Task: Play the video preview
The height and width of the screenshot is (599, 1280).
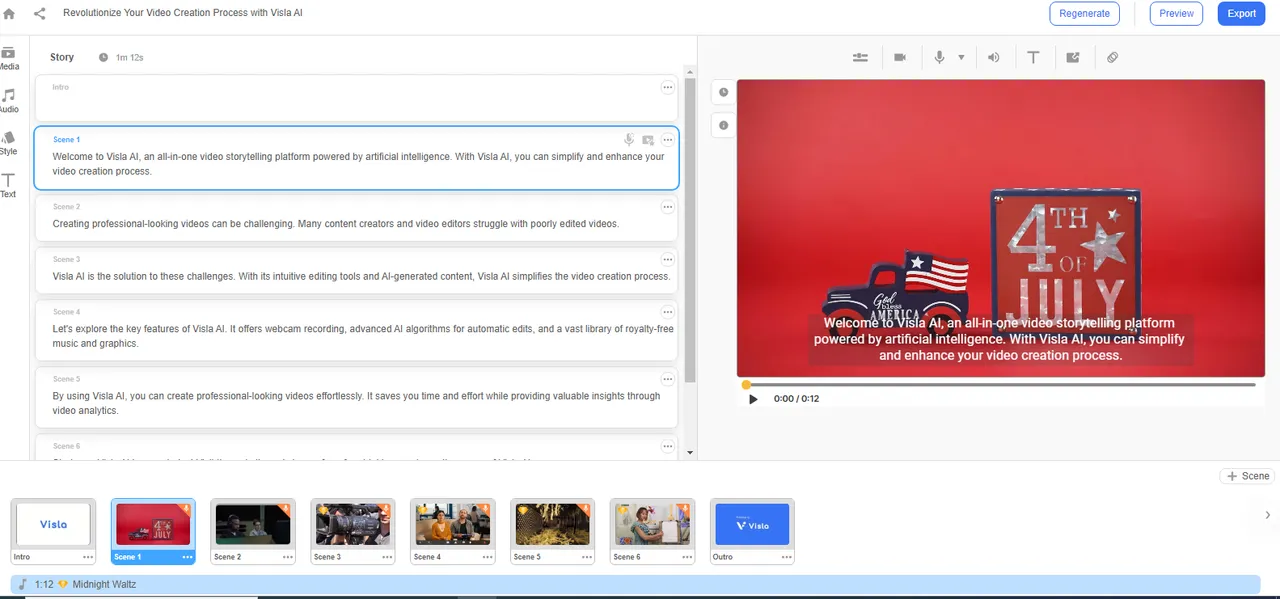Action: pyautogui.click(x=753, y=399)
